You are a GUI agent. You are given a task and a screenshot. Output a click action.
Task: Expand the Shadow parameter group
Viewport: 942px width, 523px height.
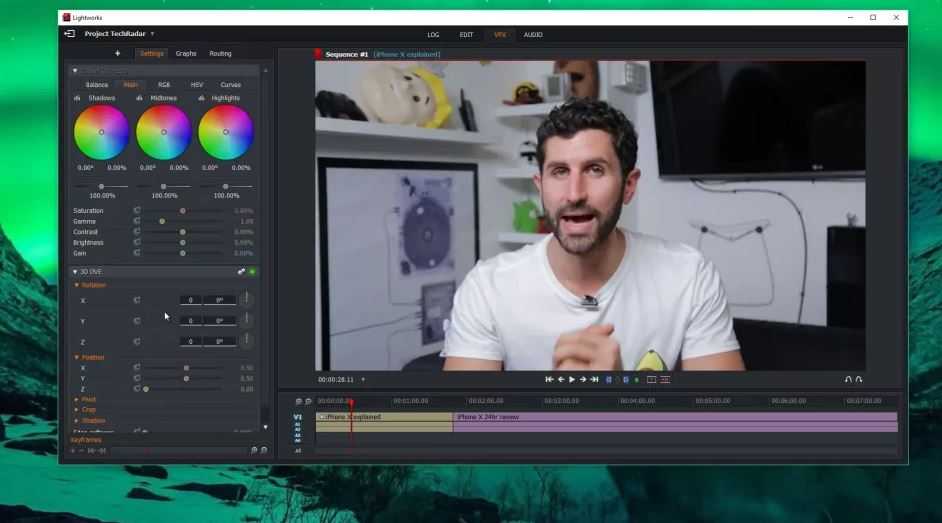coord(76,421)
